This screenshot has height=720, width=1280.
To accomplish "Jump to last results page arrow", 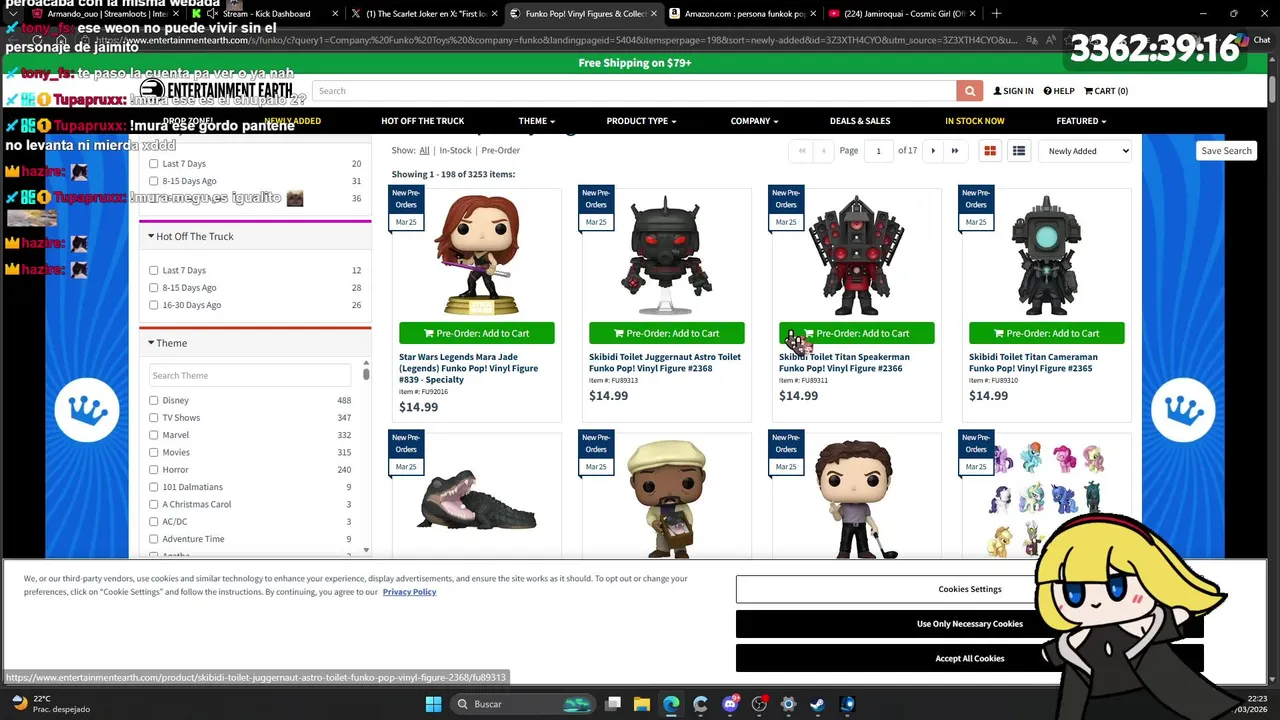I will point(955,151).
